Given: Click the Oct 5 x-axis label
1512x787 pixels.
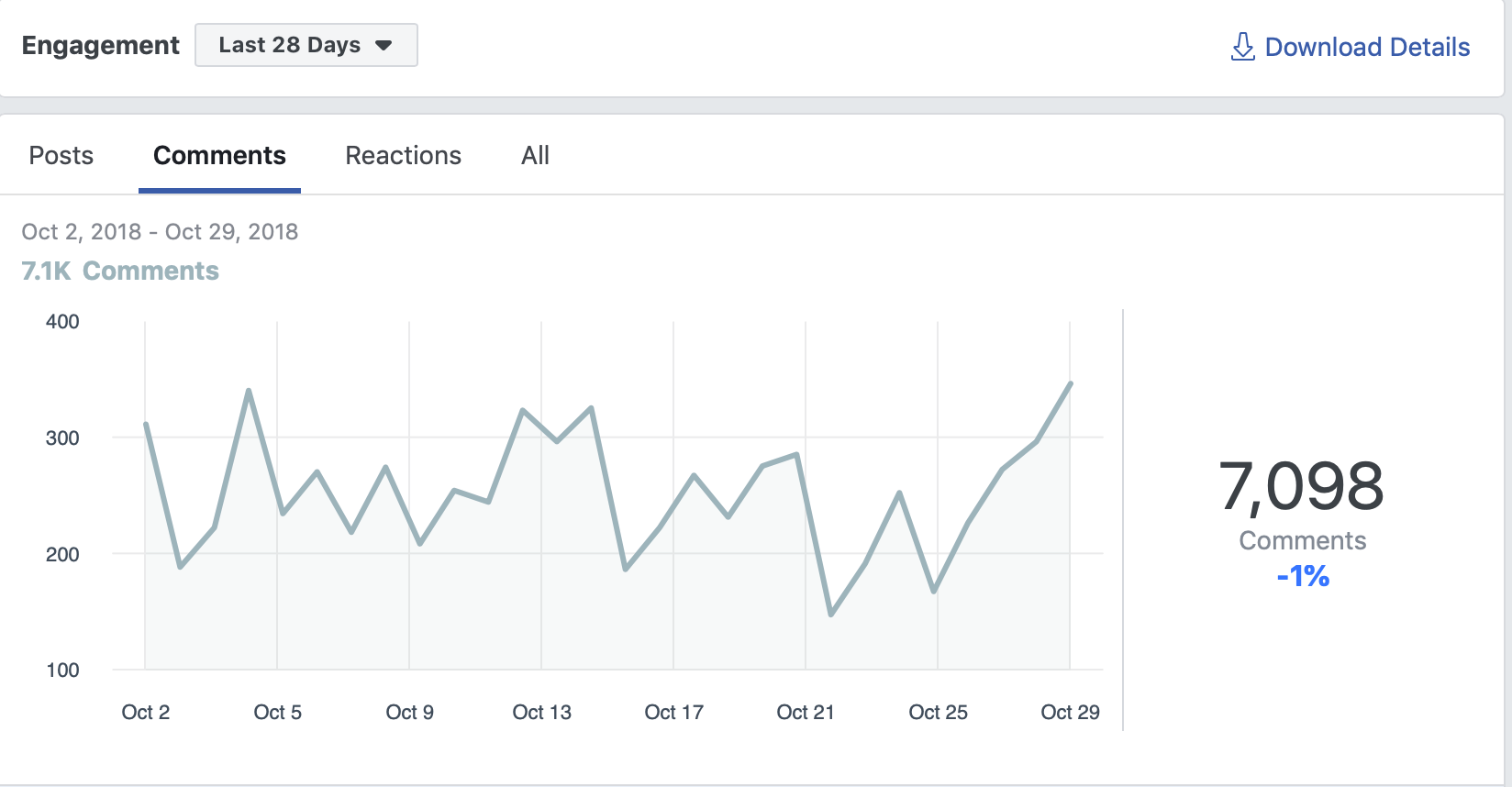Looking at the screenshot, I should point(277,712).
